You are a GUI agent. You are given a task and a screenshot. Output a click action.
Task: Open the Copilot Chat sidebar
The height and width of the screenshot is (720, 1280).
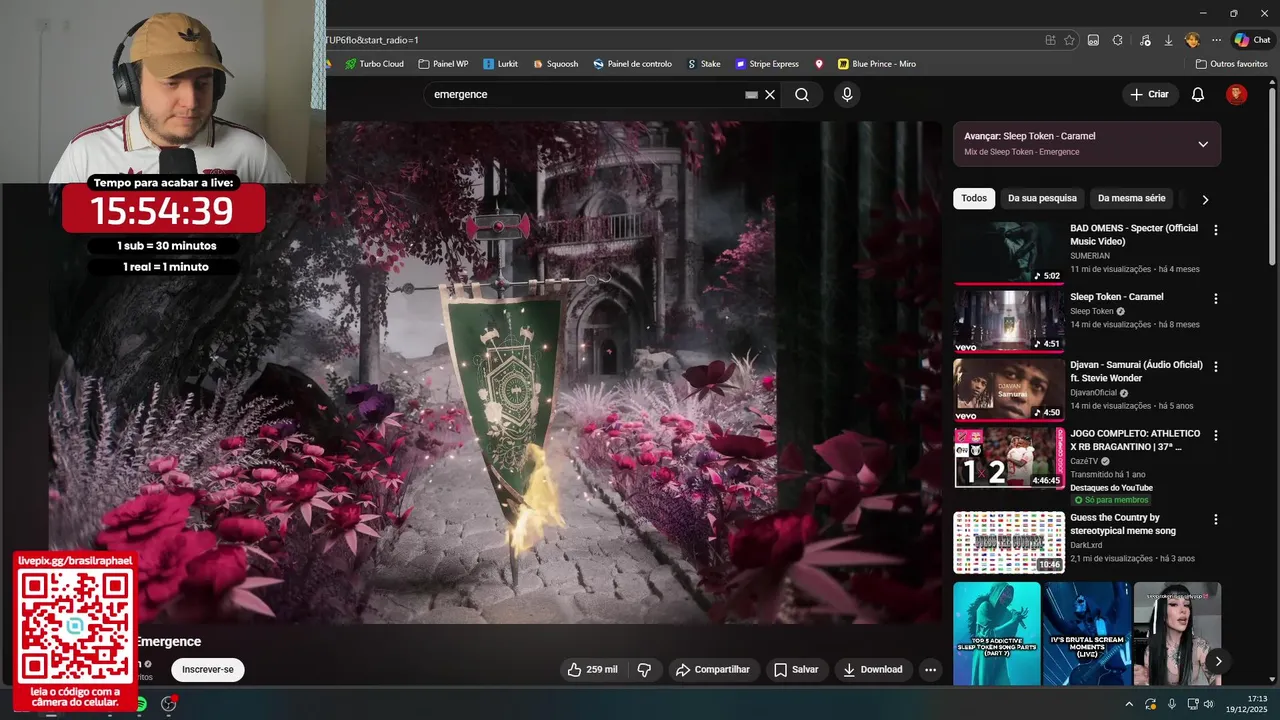(1252, 40)
